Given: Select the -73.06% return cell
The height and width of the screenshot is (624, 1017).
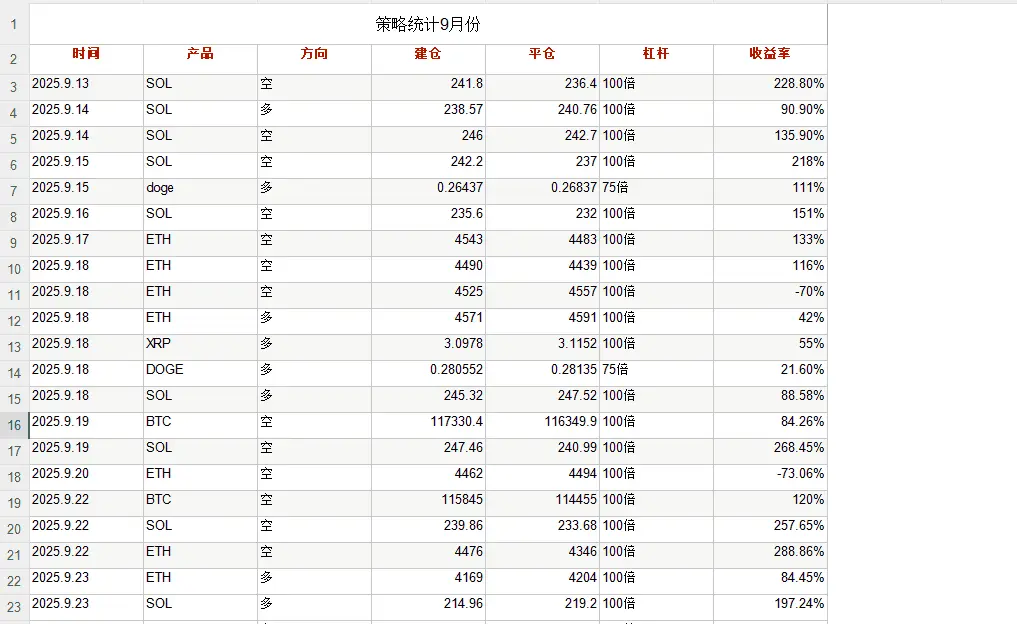Looking at the screenshot, I should coord(771,477).
